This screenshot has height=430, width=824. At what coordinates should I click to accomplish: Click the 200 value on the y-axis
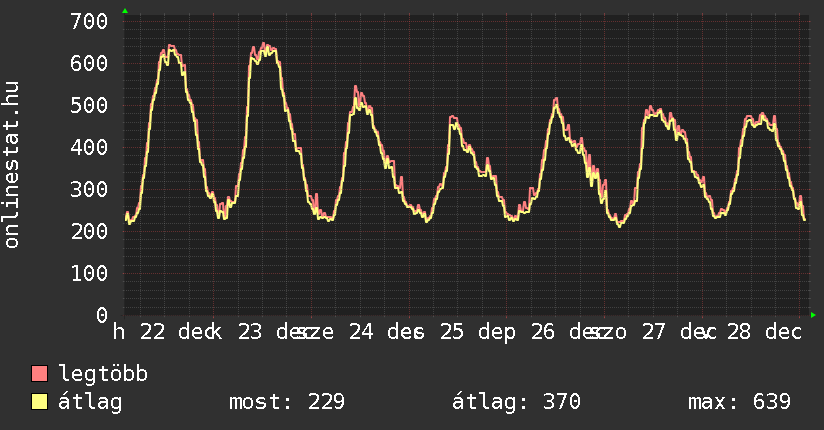[x=90, y=231]
